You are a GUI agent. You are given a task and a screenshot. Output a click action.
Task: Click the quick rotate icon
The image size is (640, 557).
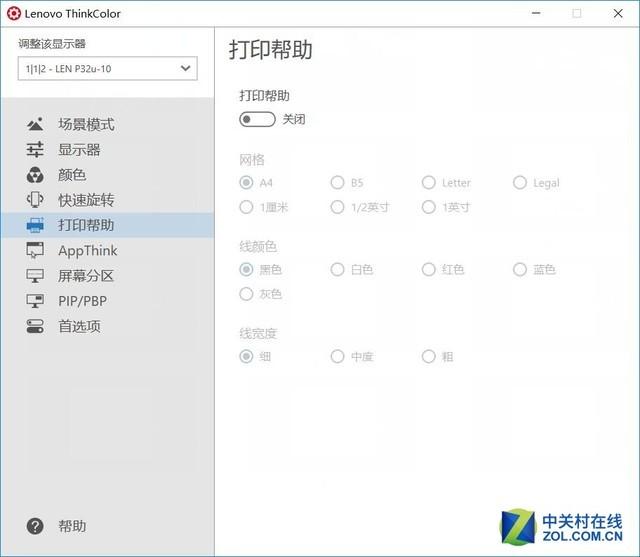coord(35,200)
